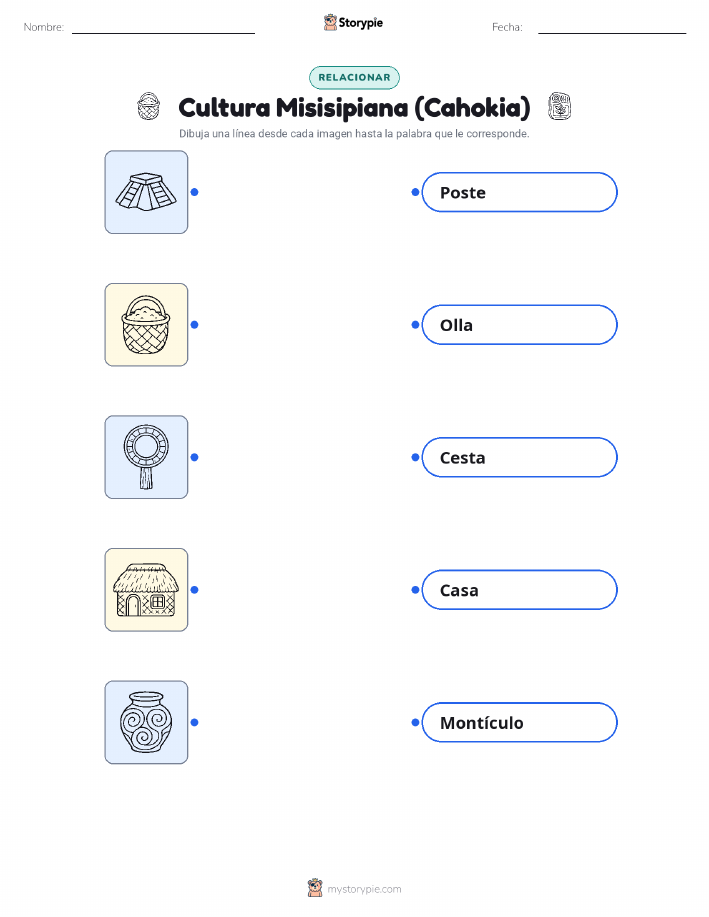This screenshot has height=917, width=709.
Task: Click the basket icon left of title
Action: click(x=149, y=106)
